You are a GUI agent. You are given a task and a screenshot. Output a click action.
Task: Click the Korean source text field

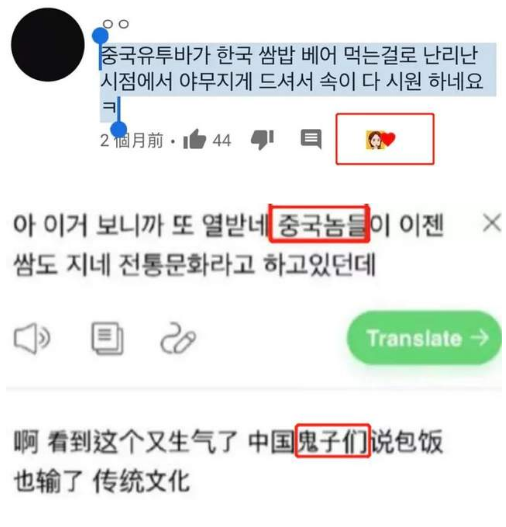[228, 244]
